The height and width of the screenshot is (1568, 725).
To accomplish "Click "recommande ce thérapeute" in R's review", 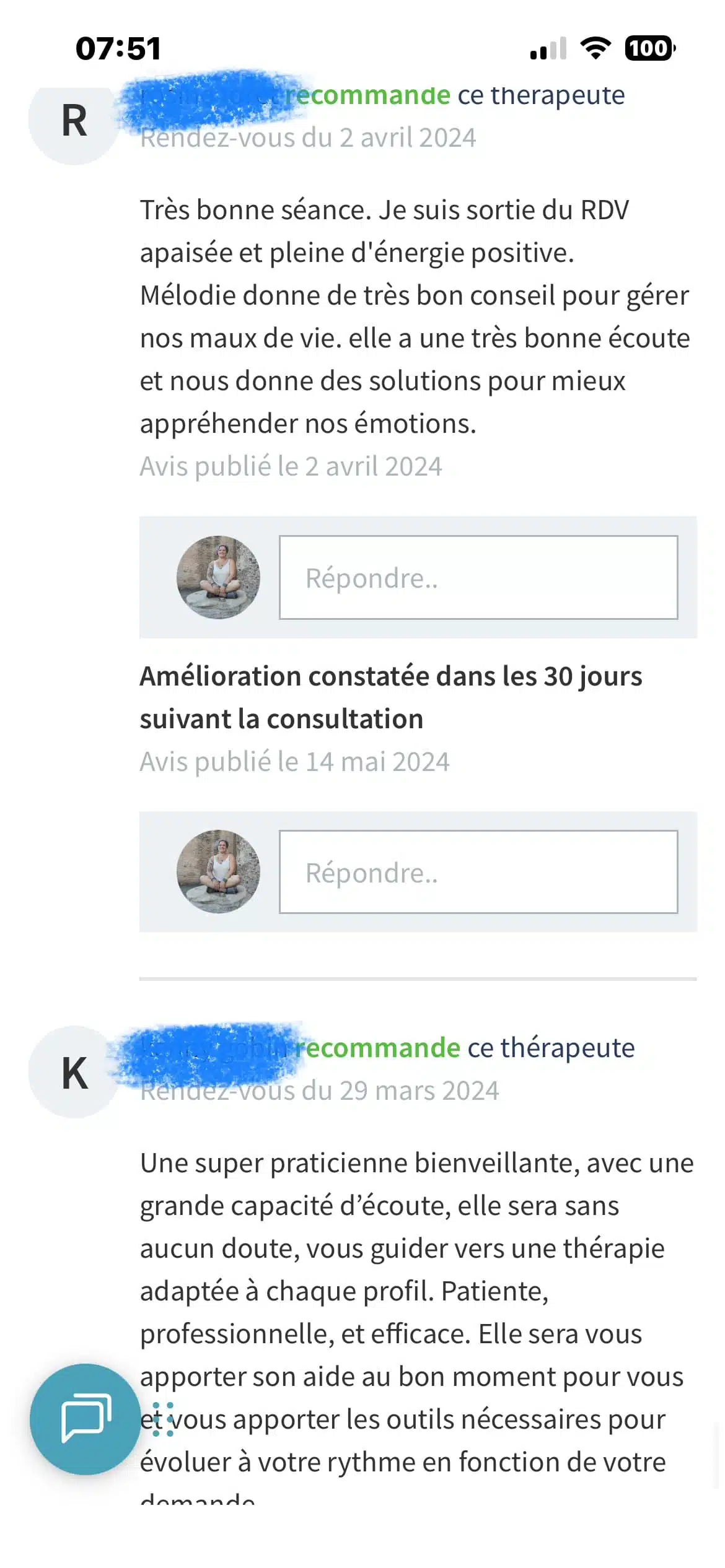I will point(455,95).
